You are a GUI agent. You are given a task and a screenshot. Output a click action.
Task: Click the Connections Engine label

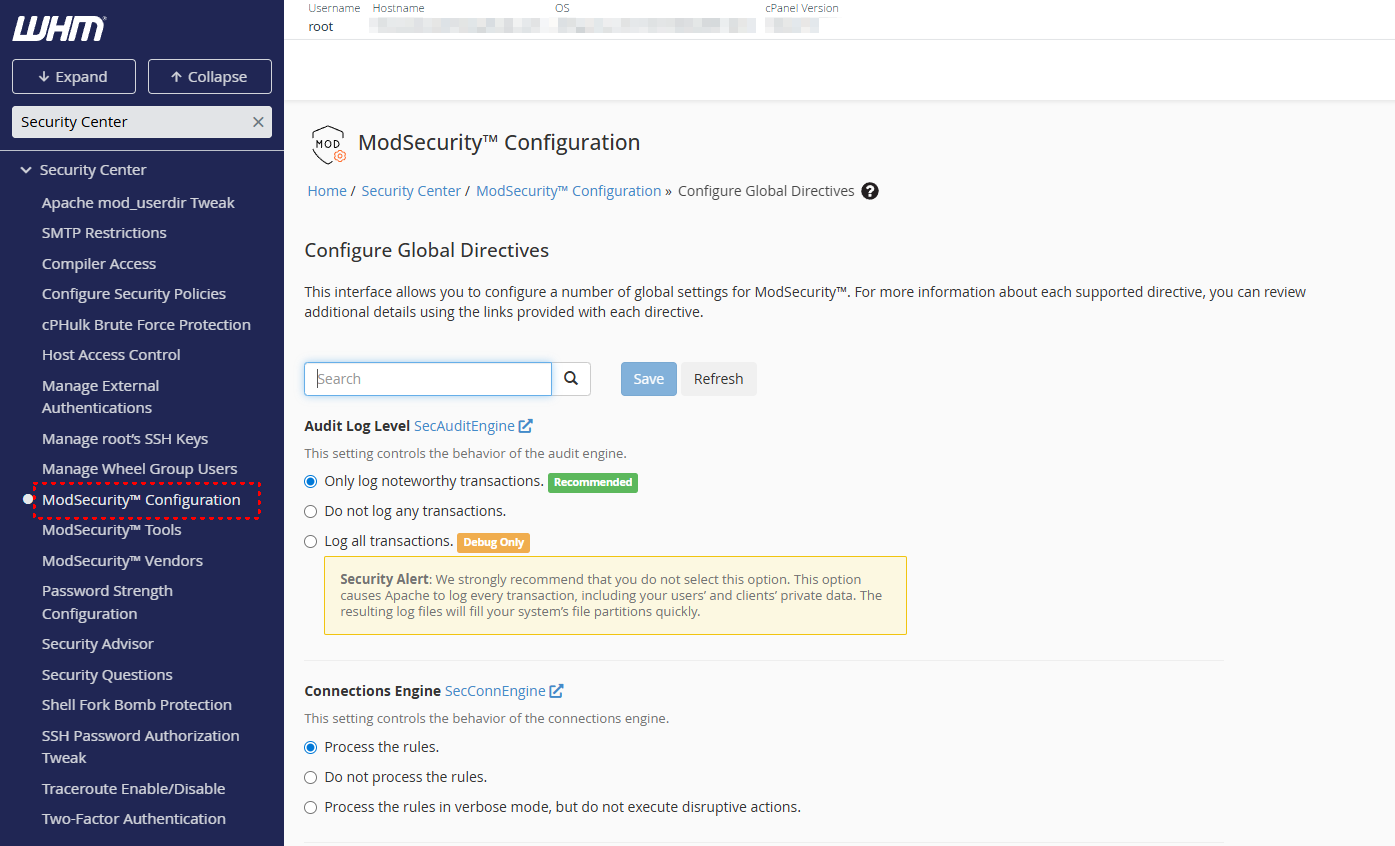[x=373, y=691]
